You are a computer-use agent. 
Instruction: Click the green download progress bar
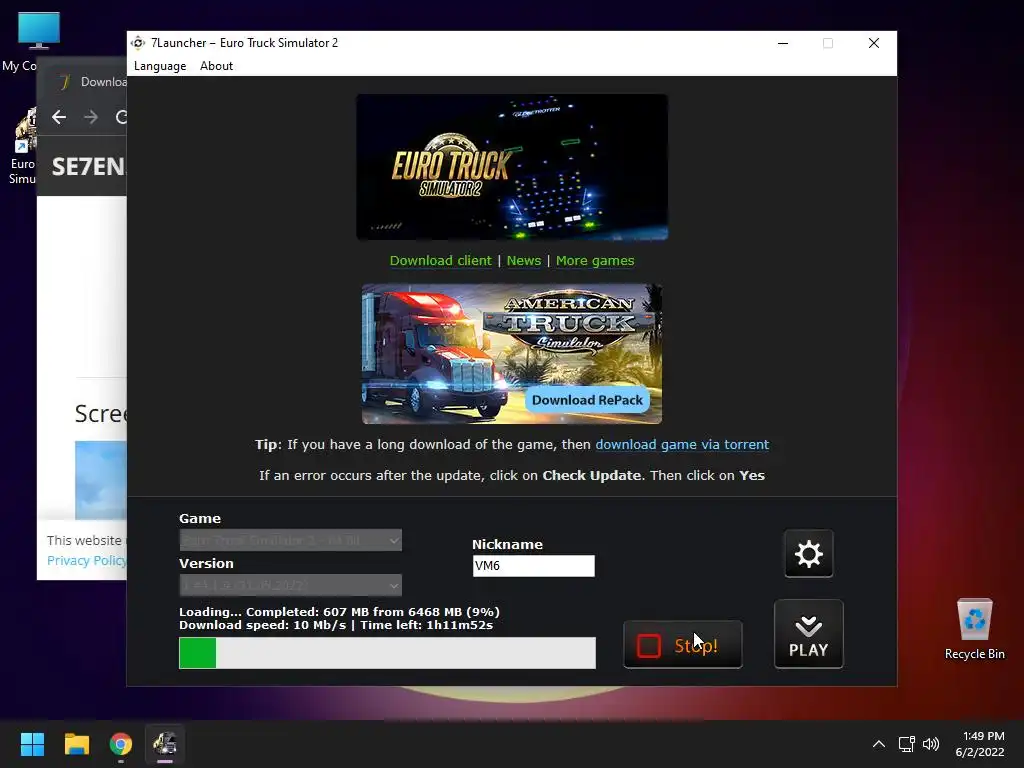coord(387,652)
